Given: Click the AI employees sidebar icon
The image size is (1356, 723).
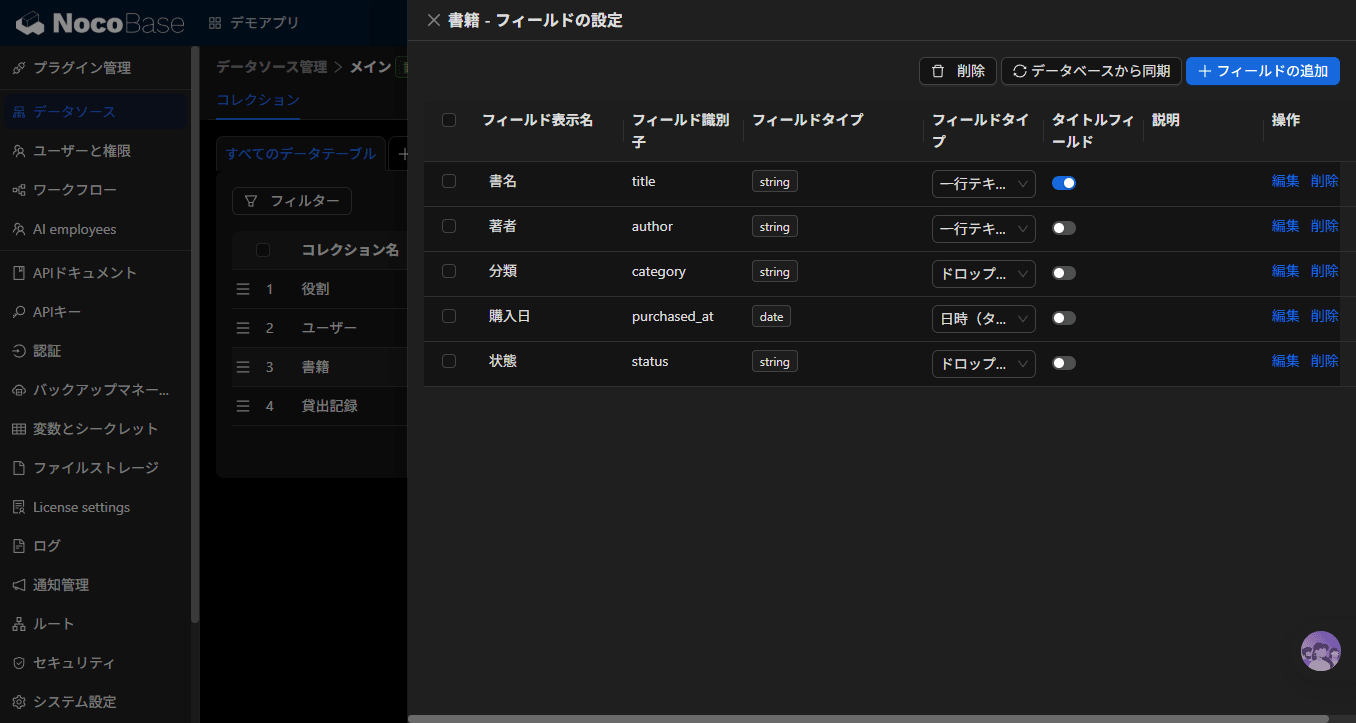Looking at the screenshot, I should pyautogui.click(x=19, y=229).
